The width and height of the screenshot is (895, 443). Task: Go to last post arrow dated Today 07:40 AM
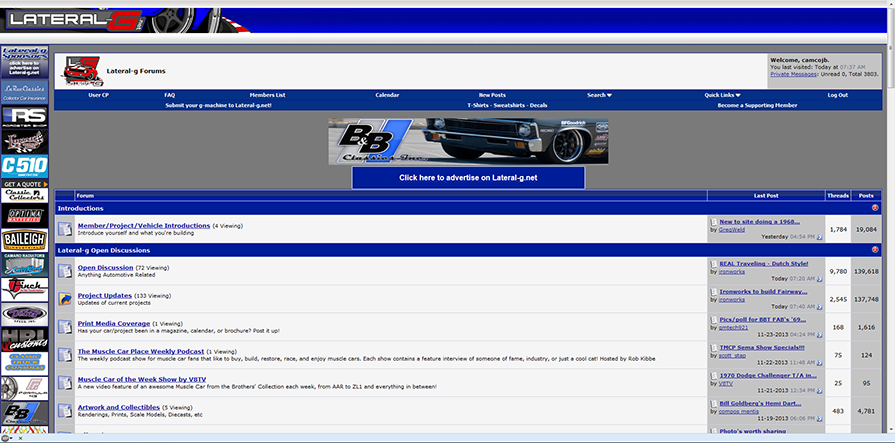pos(820,307)
